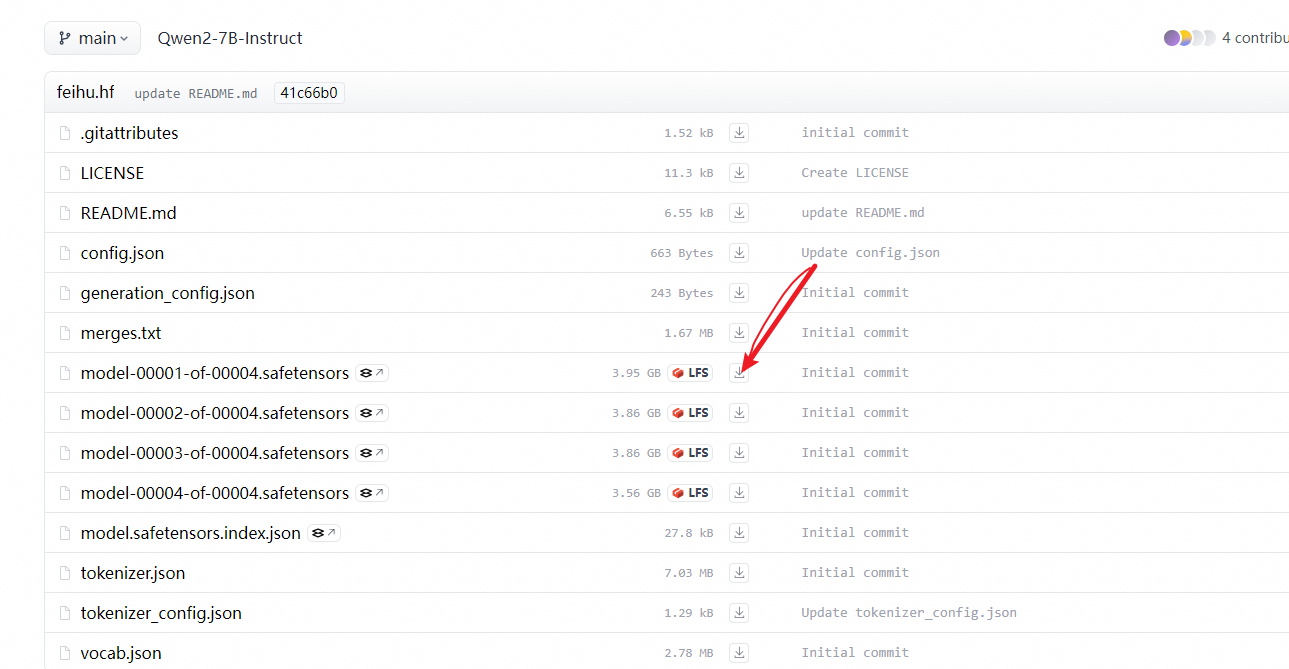Image resolution: width=1289 pixels, height=669 pixels.
Task: Open model-00001-of-00004.safetensors file page
Action: pos(215,373)
